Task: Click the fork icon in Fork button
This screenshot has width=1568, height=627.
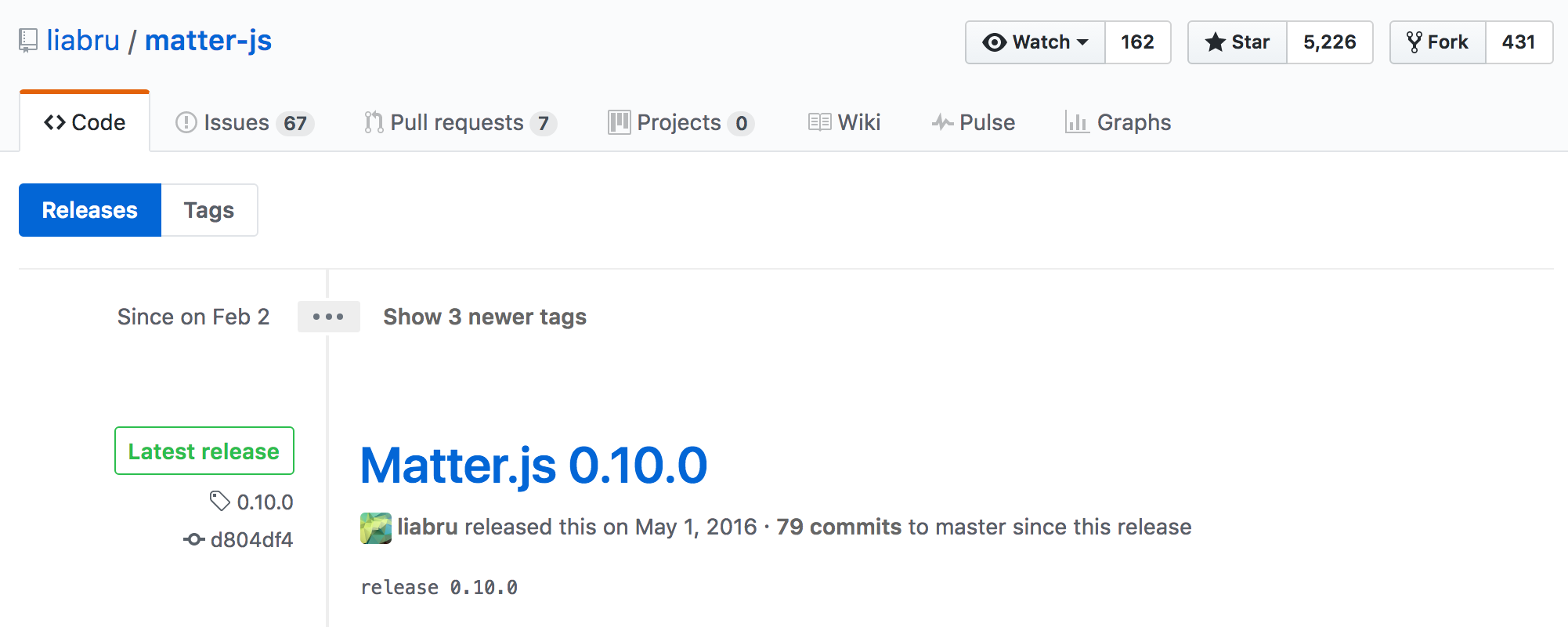Action: 1414,42
